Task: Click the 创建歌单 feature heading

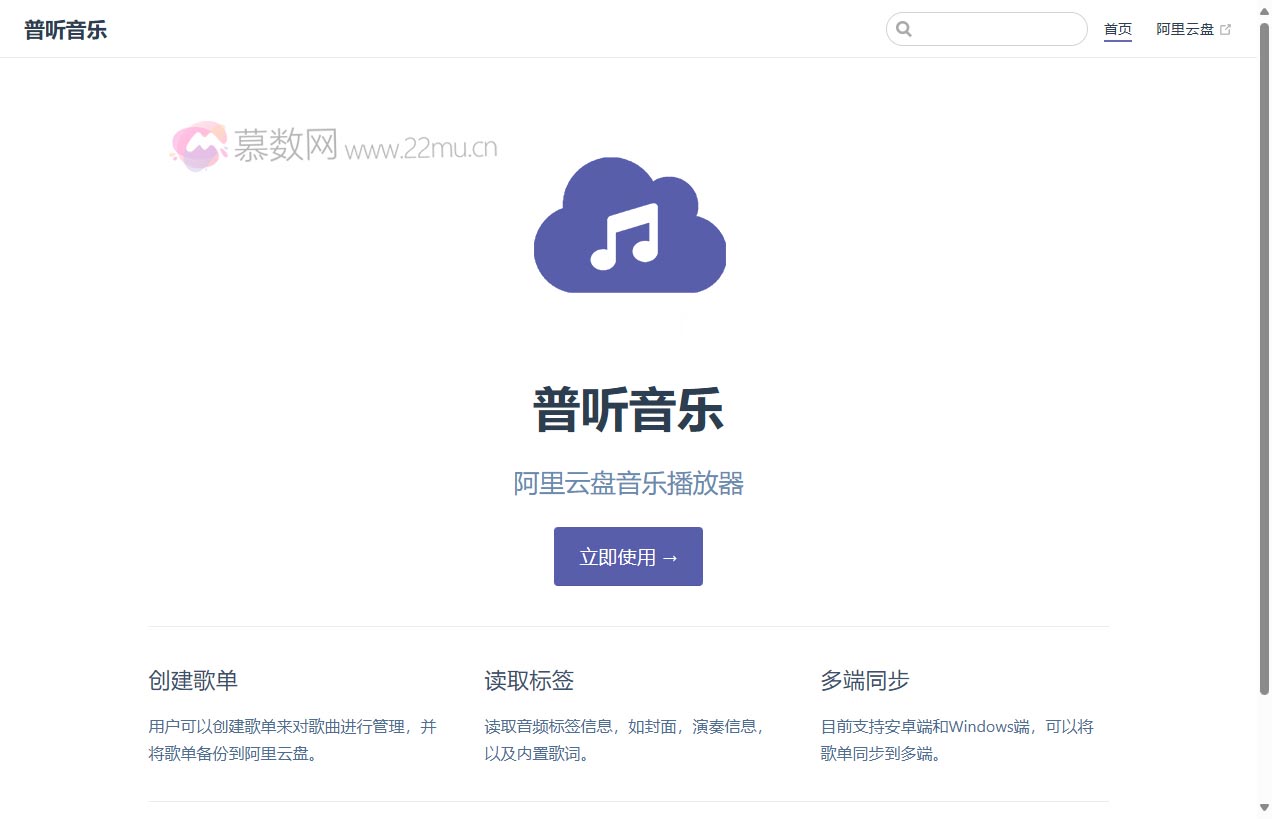Action: click(193, 681)
